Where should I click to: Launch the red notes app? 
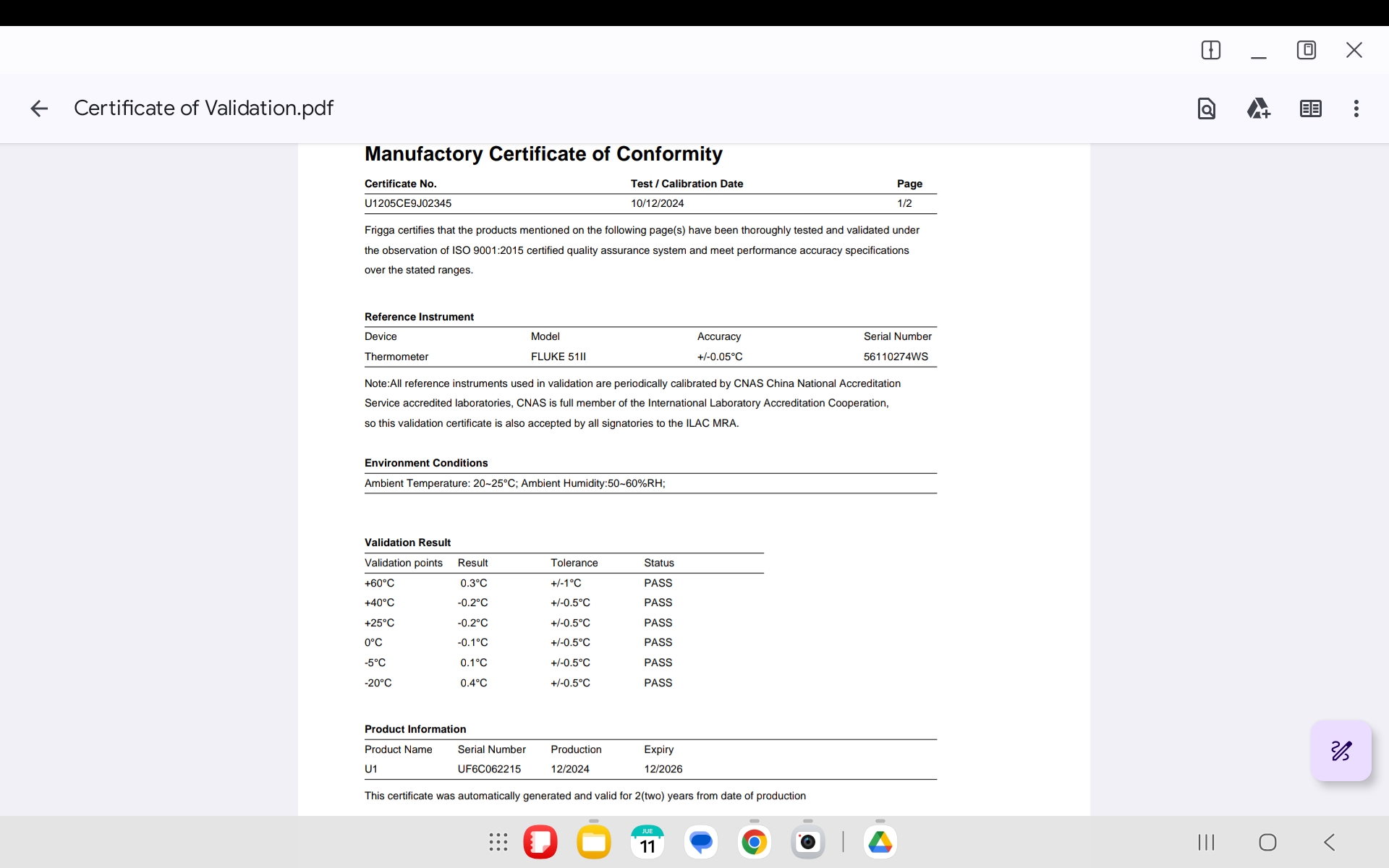(x=540, y=842)
